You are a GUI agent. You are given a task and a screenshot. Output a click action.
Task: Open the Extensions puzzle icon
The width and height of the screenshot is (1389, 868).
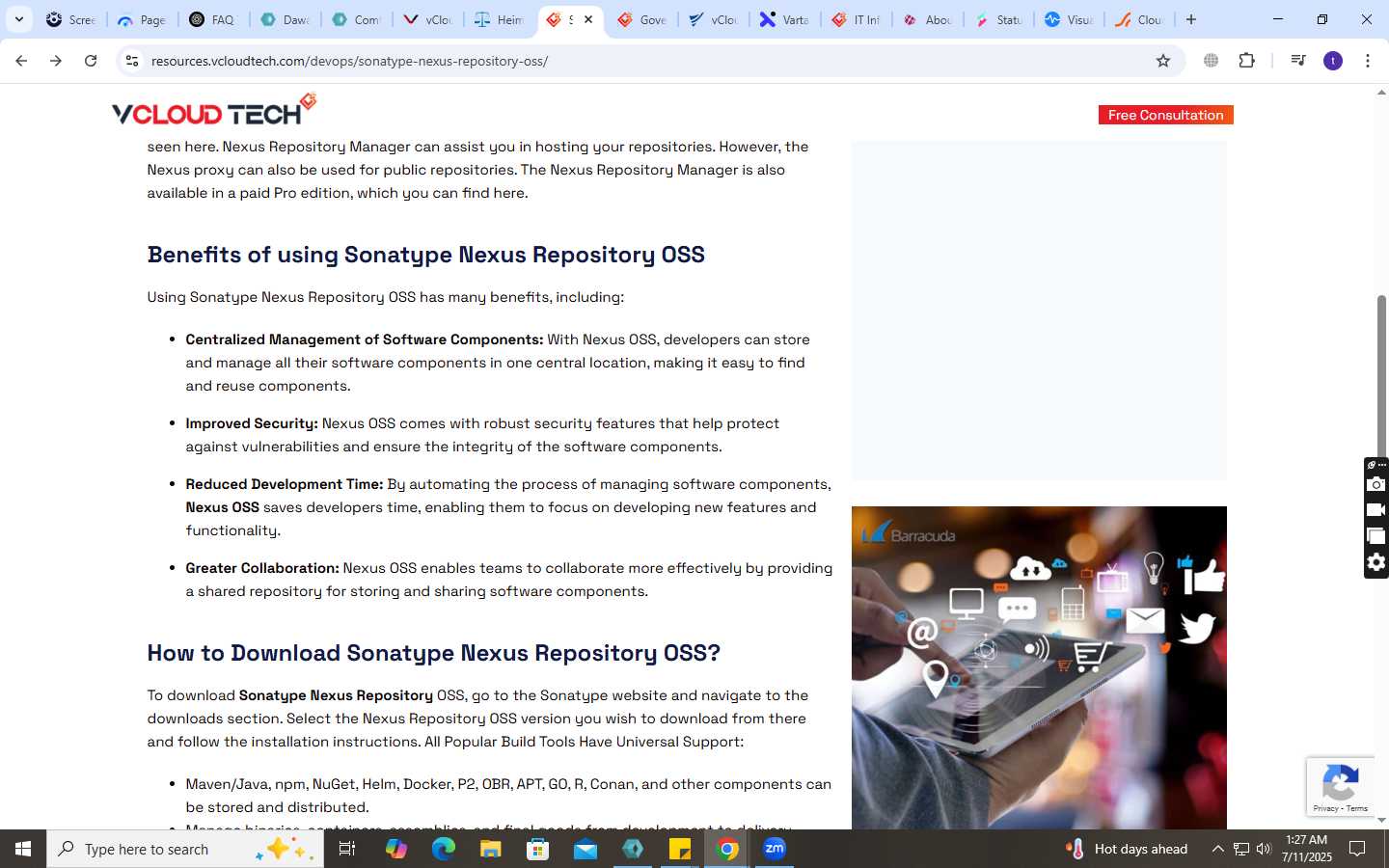point(1246,61)
